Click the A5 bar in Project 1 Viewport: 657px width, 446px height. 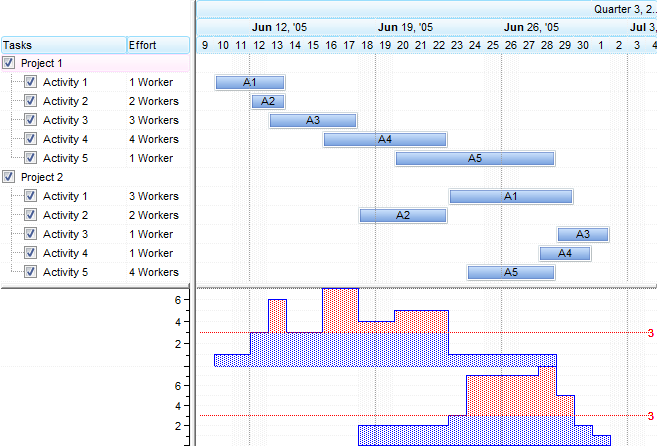[x=475, y=158]
